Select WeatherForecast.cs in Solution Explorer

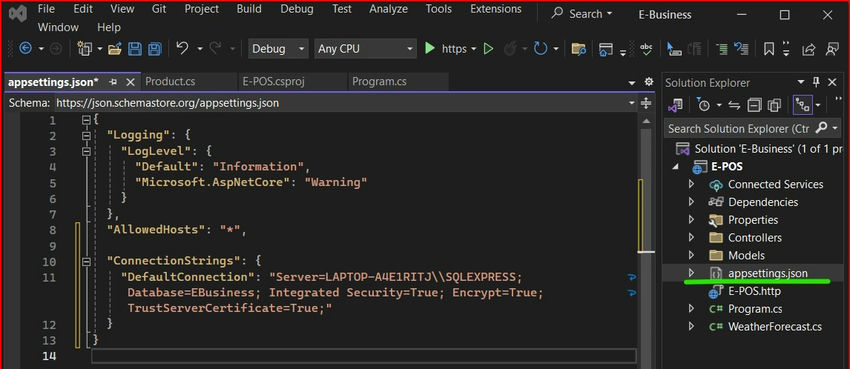(775, 327)
